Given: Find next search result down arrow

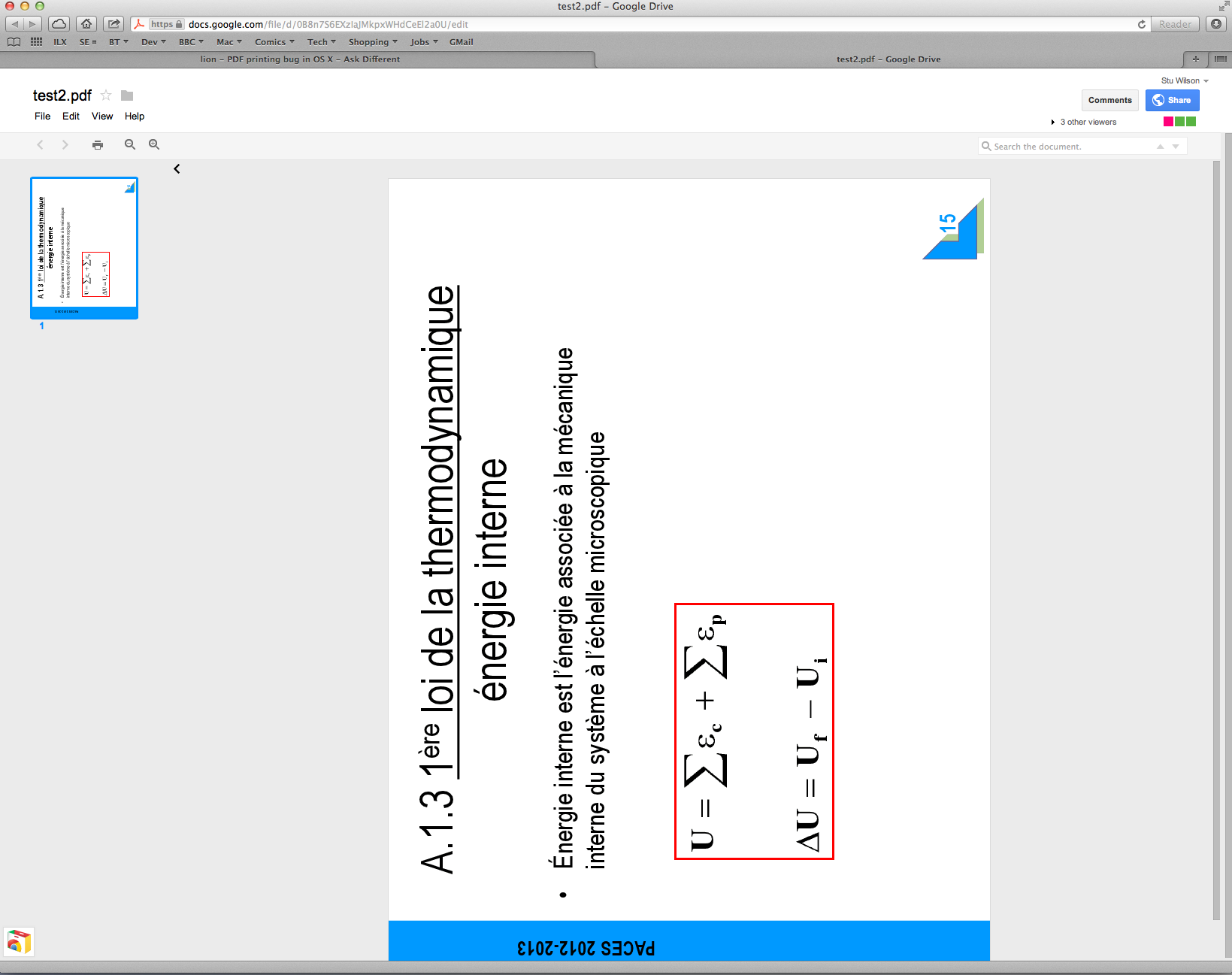Looking at the screenshot, I should pos(1176,147).
